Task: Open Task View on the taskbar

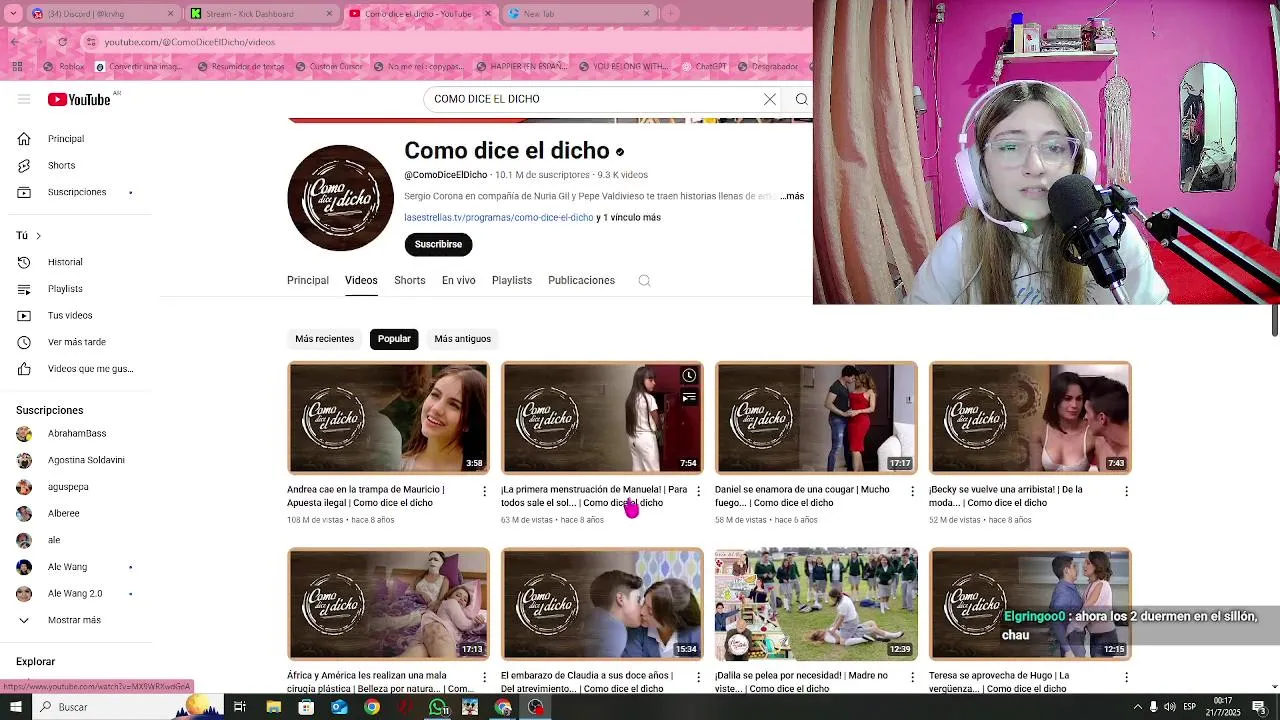Action: (x=240, y=707)
